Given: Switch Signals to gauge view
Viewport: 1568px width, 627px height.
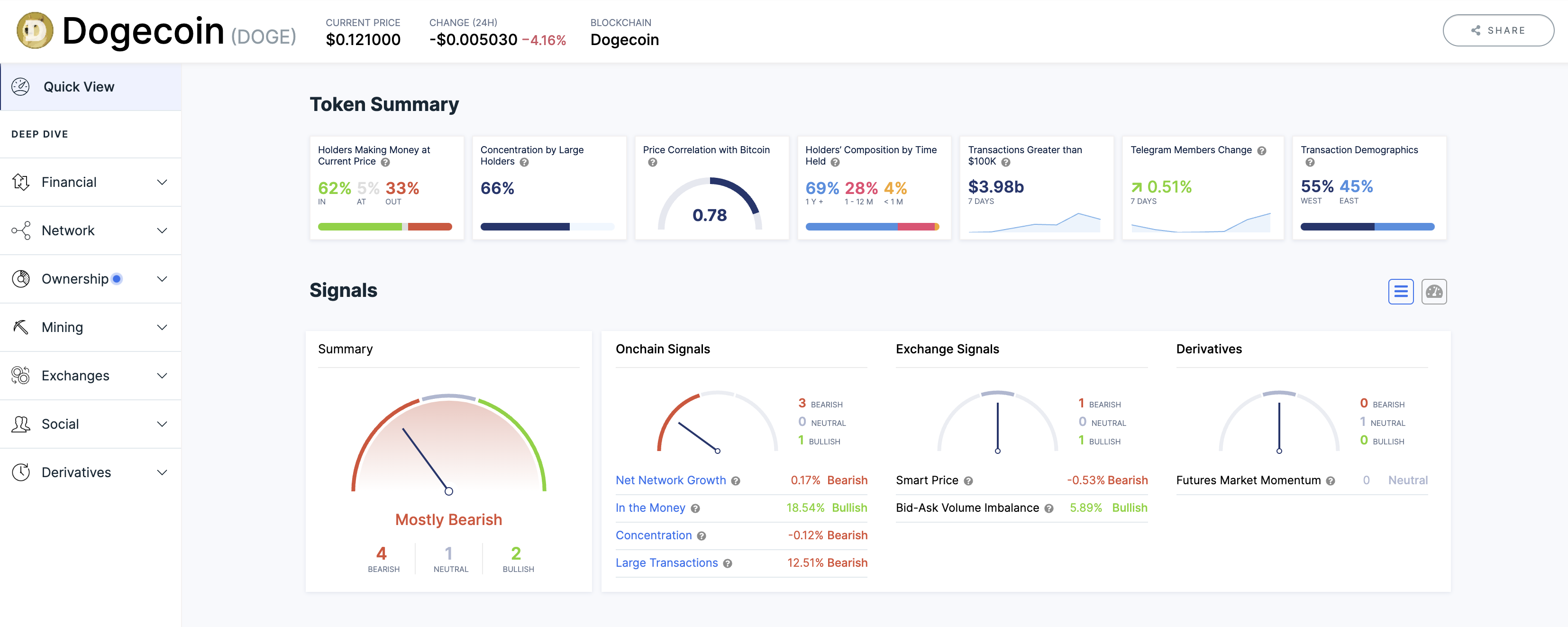Looking at the screenshot, I should pos(1434,292).
